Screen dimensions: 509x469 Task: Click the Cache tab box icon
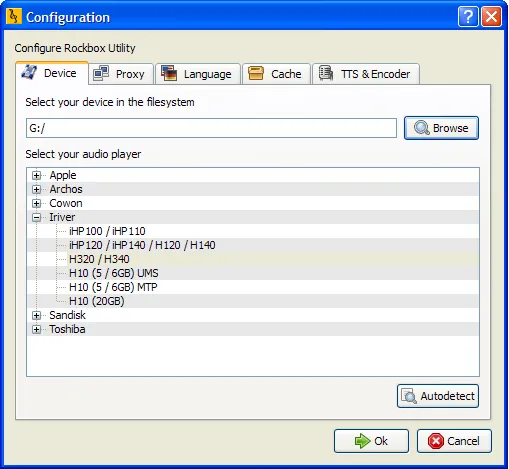coord(256,73)
